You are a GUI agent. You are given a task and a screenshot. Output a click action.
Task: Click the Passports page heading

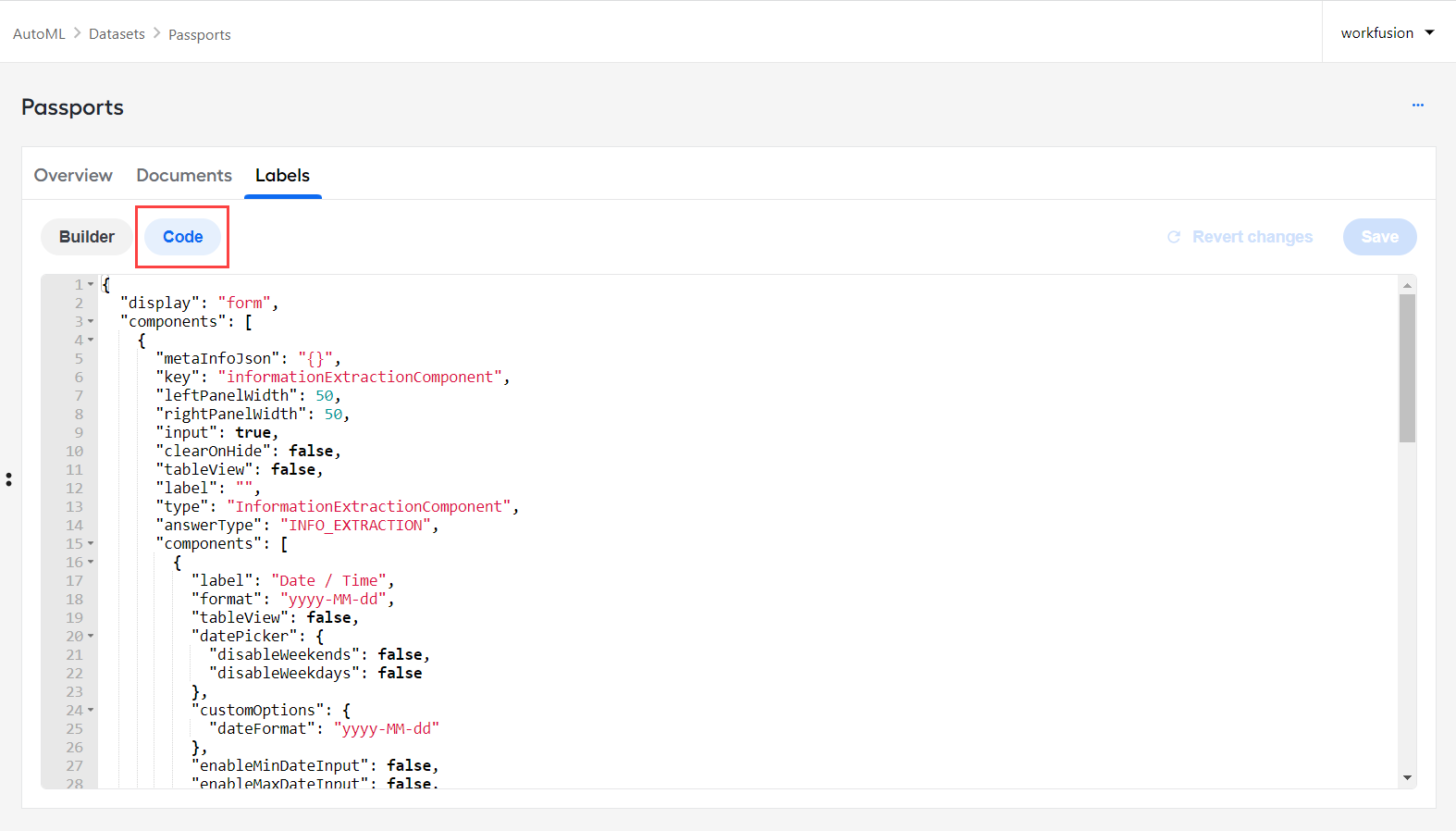point(72,107)
